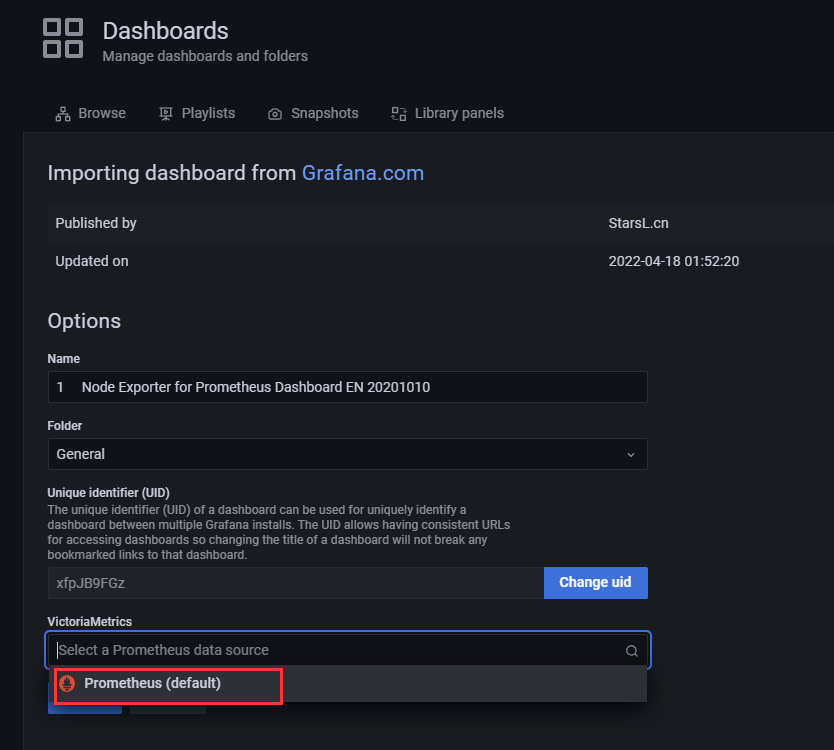Click the Browse sitemap icon

pos(63,114)
